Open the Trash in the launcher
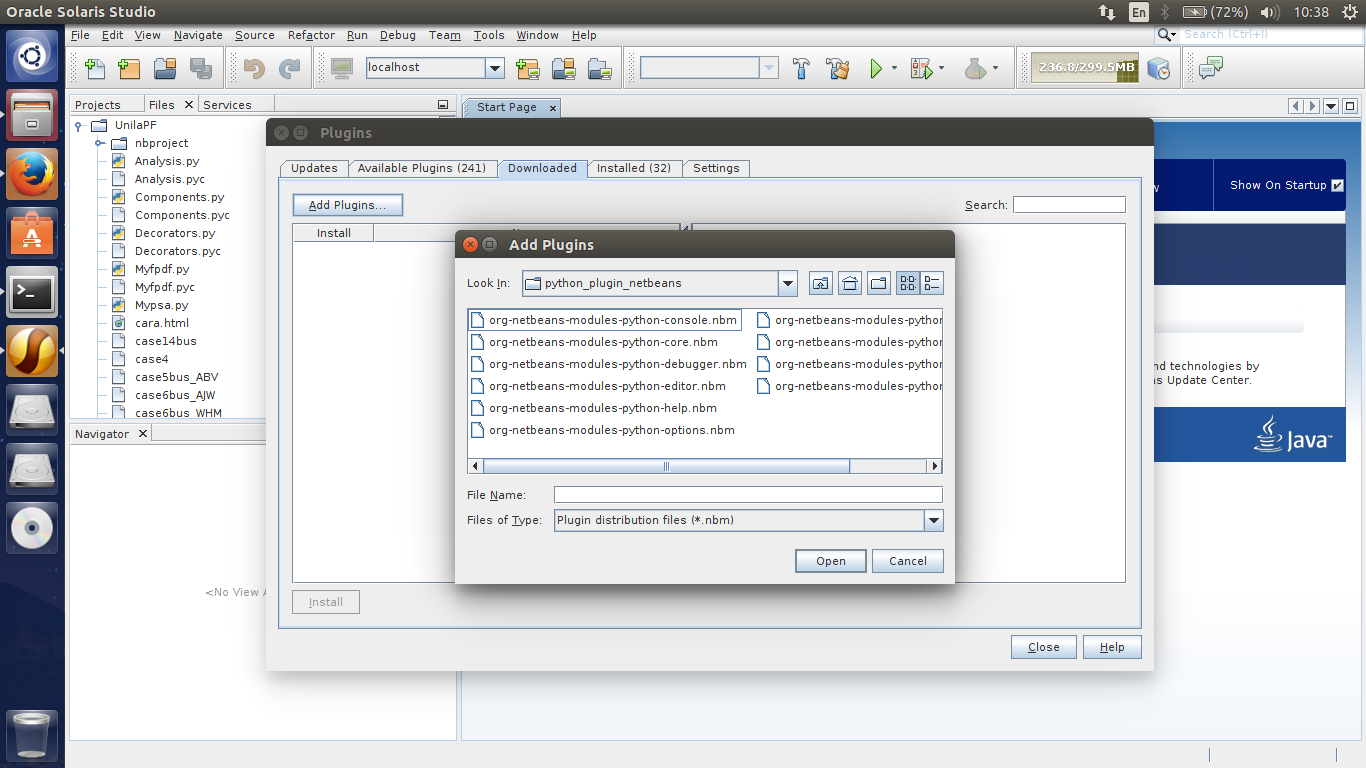Viewport: 1366px width, 768px height. click(32, 736)
